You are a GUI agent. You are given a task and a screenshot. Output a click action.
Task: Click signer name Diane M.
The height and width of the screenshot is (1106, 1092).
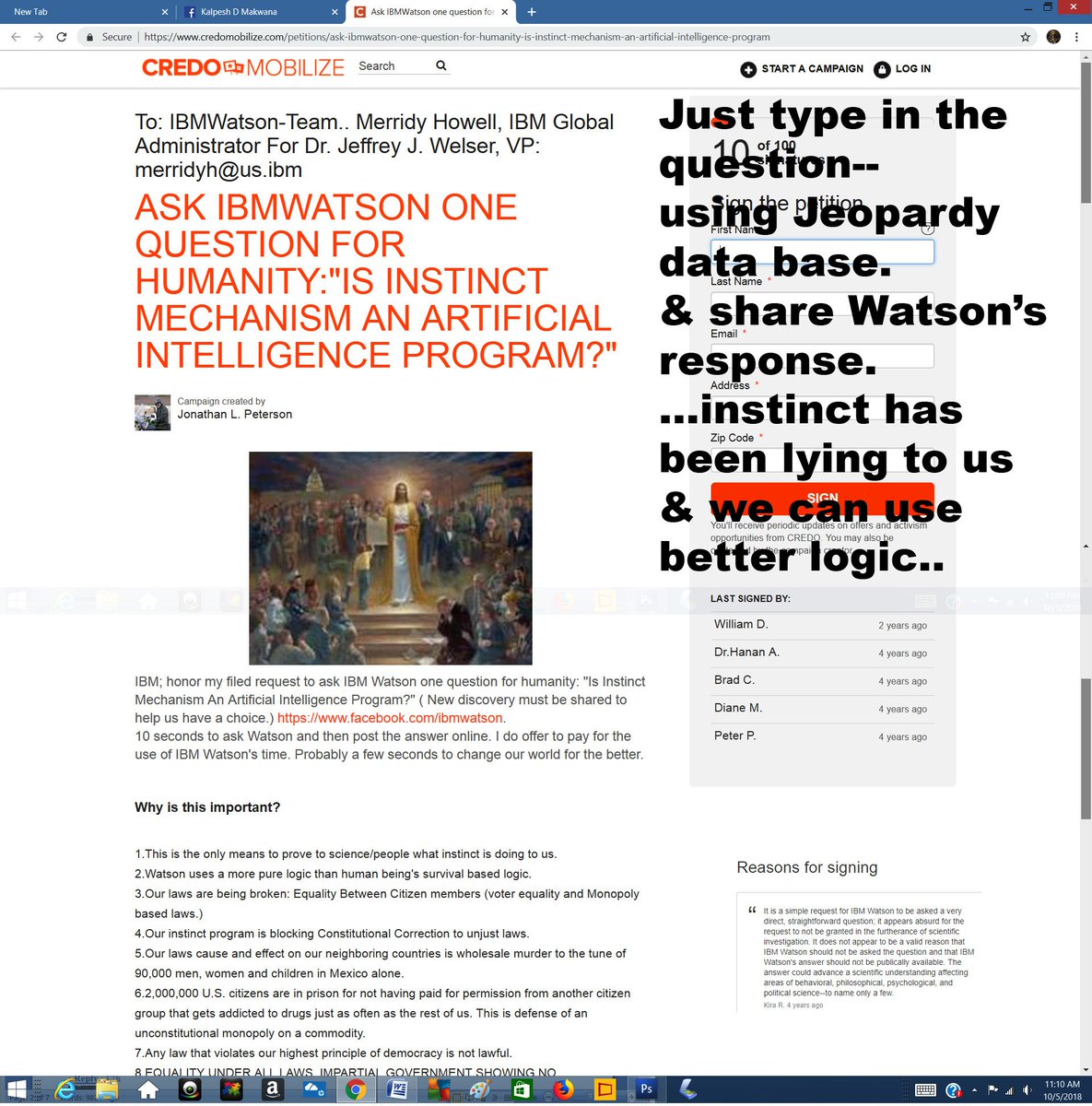(738, 707)
